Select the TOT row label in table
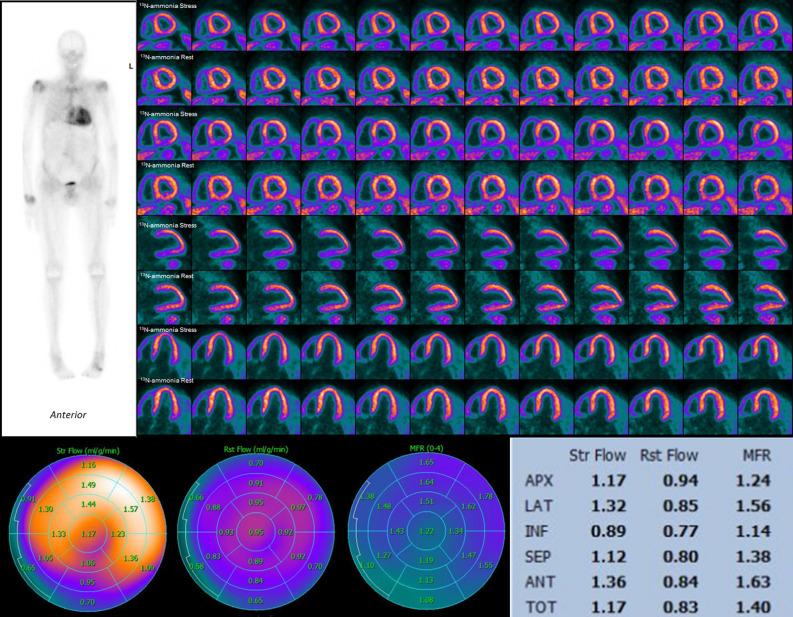The image size is (793, 617). pyautogui.click(x=537, y=604)
